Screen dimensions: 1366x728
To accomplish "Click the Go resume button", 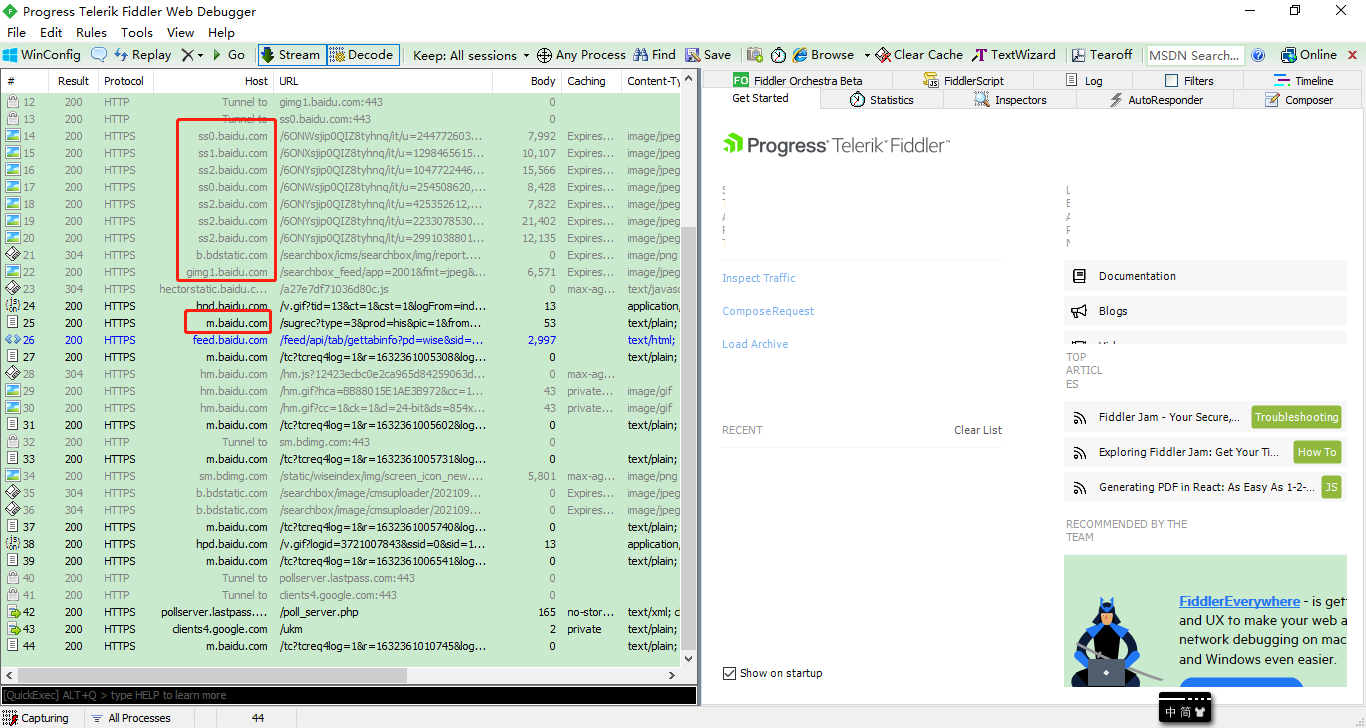I will (228, 55).
